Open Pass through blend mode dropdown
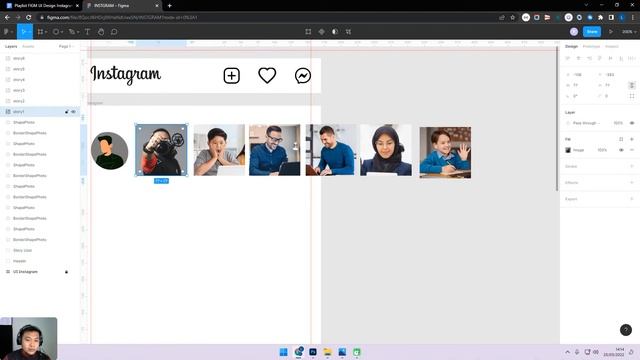Image resolution: width=640 pixels, height=360 pixels. click(586, 123)
